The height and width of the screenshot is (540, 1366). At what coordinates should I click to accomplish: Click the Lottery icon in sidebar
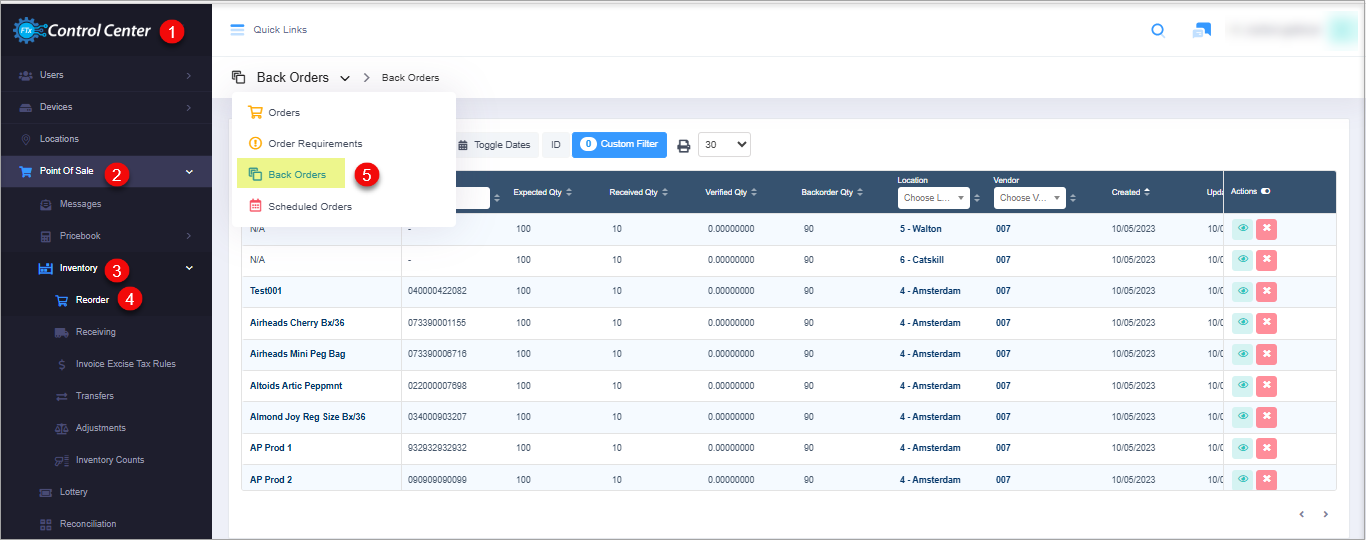click(x=45, y=492)
